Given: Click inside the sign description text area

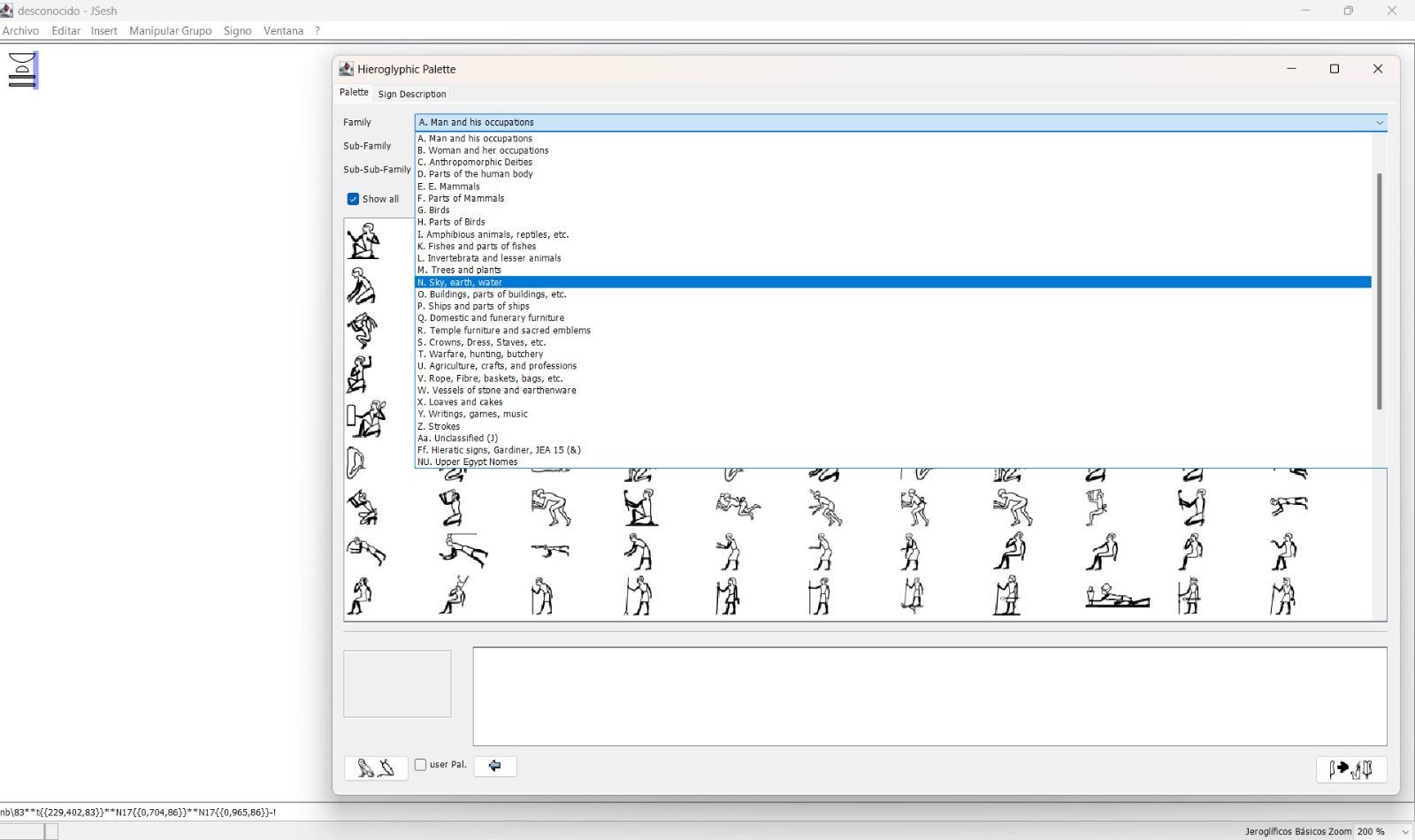Looking at the screenshot, I should click(x=929, y=697).
